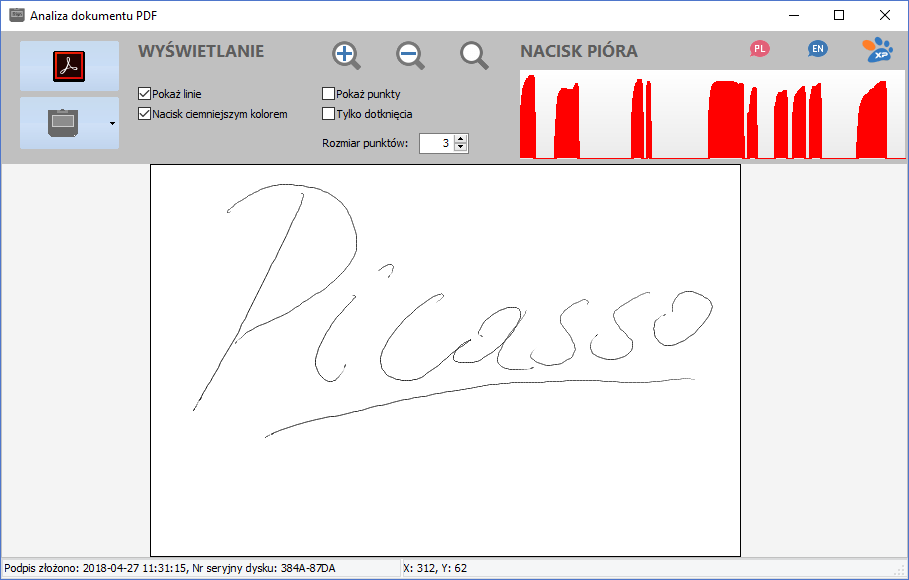Click the 'WYŚWIETLANIE' section heading
Viewport: 909px width, 580px height.
[x=201, y=51]
